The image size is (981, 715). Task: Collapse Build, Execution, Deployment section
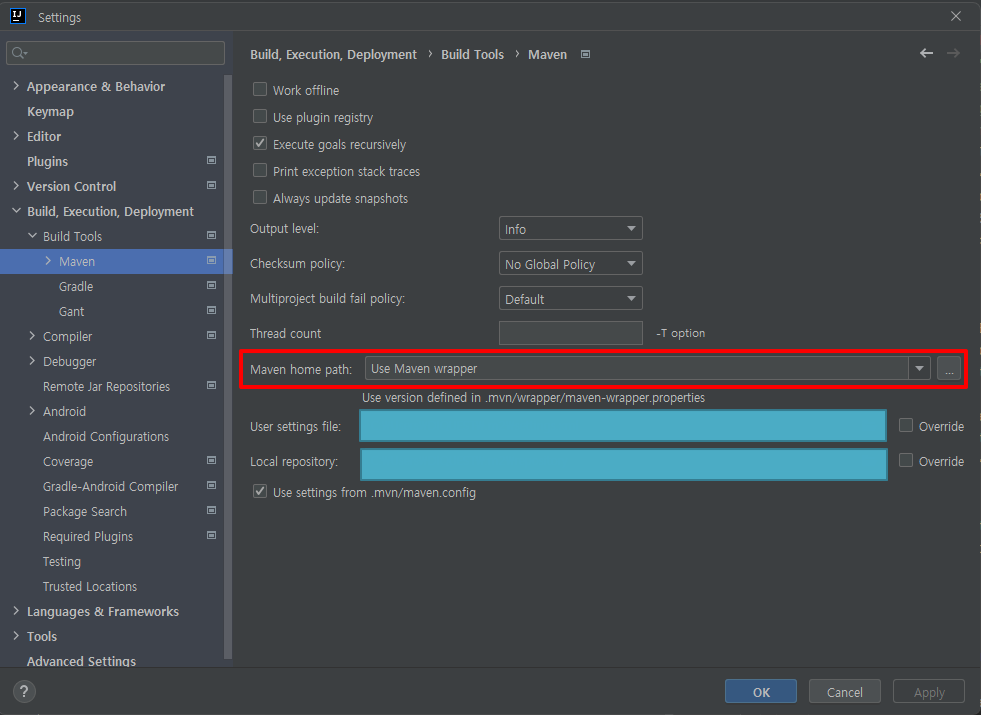tap(16, 211)
